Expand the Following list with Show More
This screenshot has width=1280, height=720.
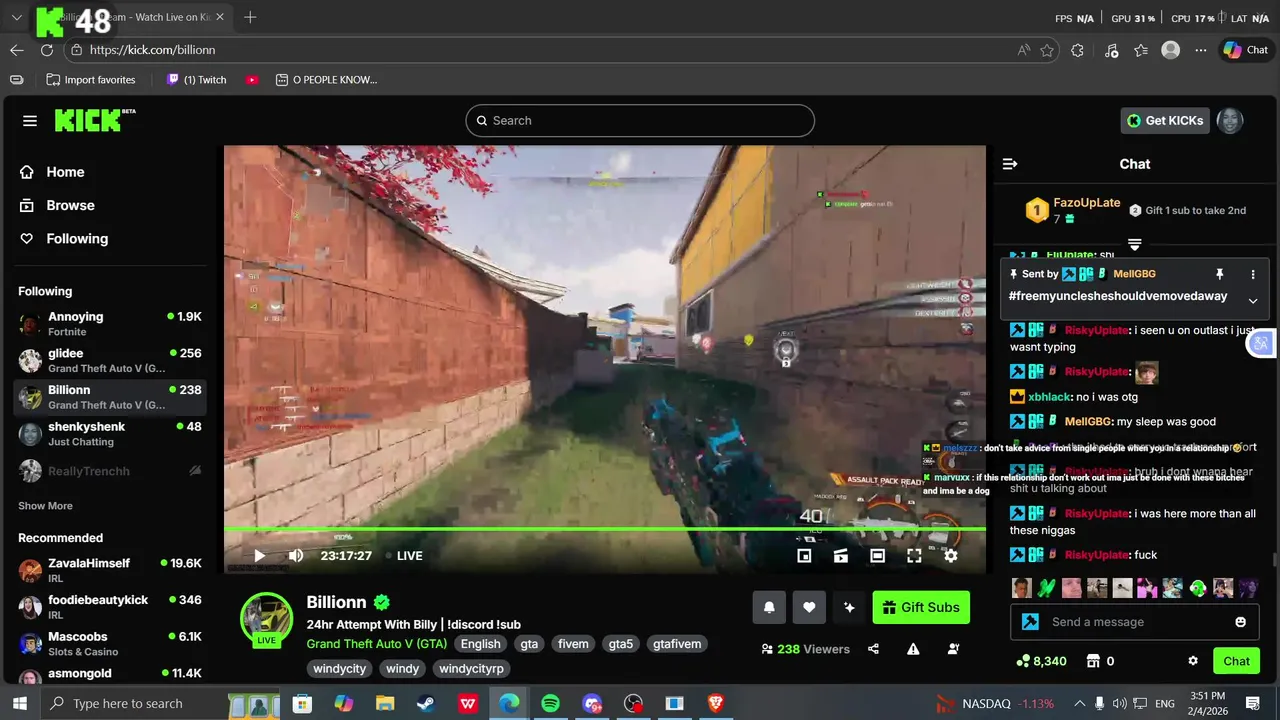45,506
